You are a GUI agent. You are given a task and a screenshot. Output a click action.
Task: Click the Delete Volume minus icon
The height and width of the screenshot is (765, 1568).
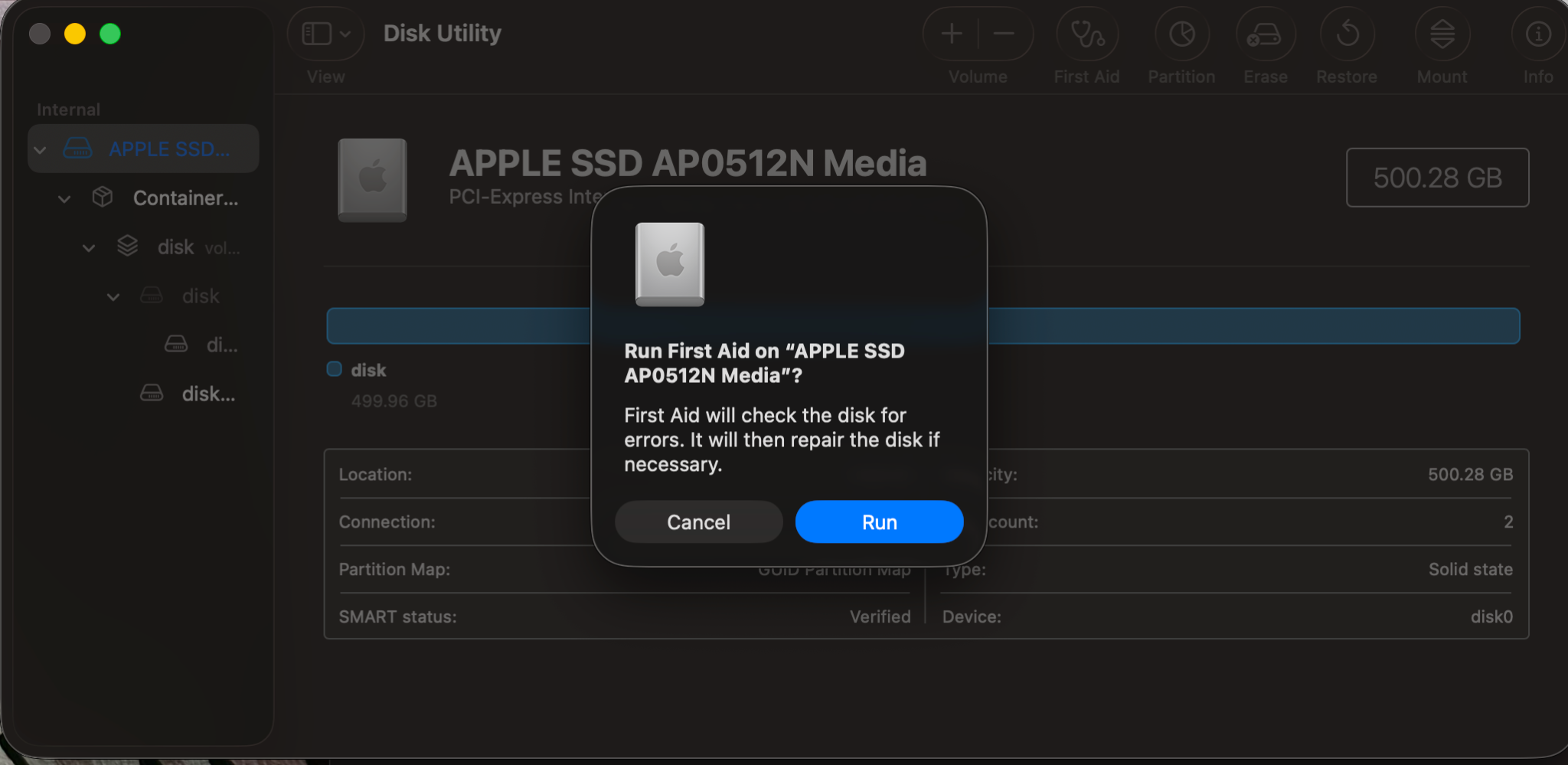[x=1004, y=34]
